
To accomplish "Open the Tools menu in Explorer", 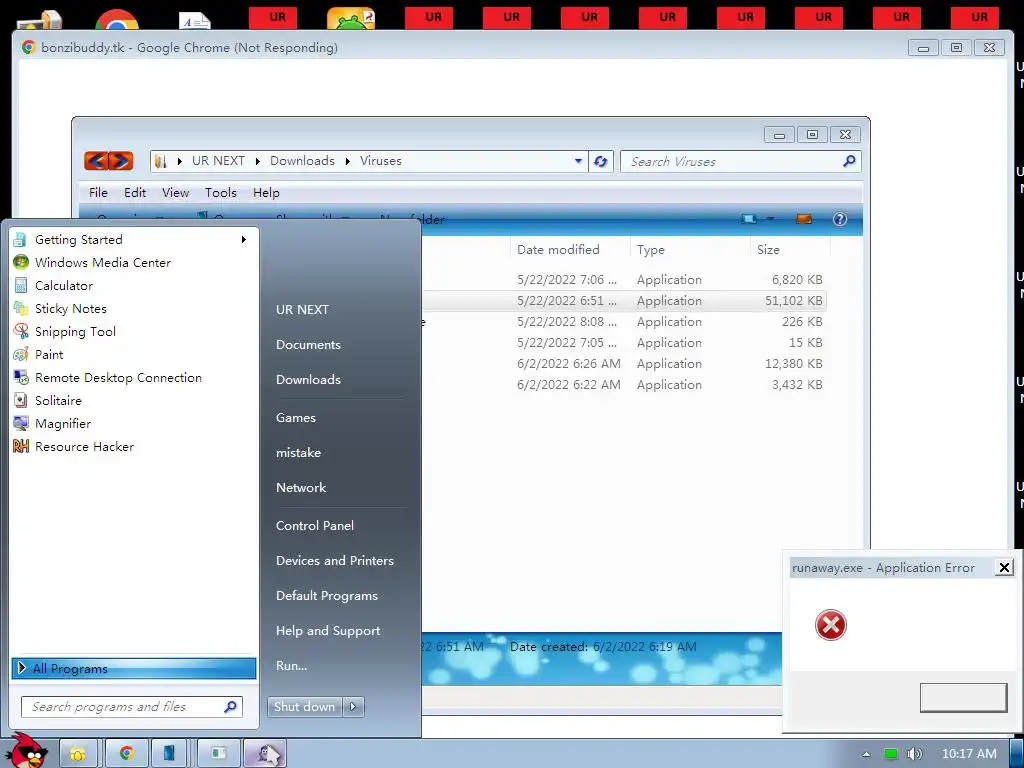I will pyautogui.click(x=221, y=193).
